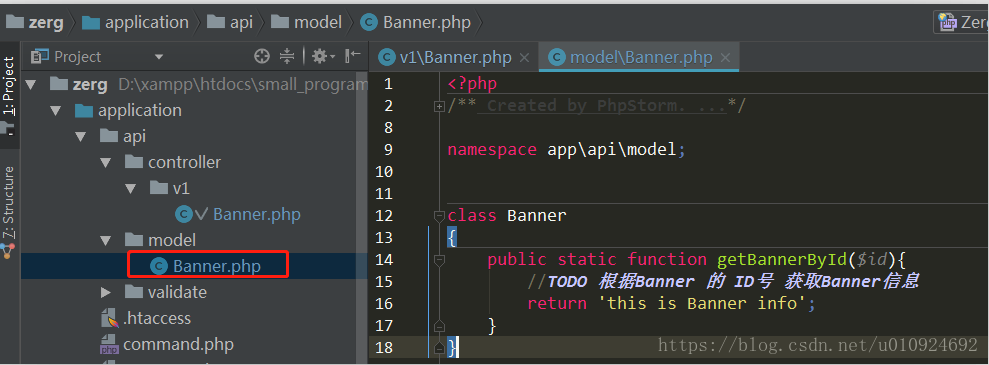Click the scroll from source target icon
The height and width of the screenshot is (365, 989).
click(262, 56)
